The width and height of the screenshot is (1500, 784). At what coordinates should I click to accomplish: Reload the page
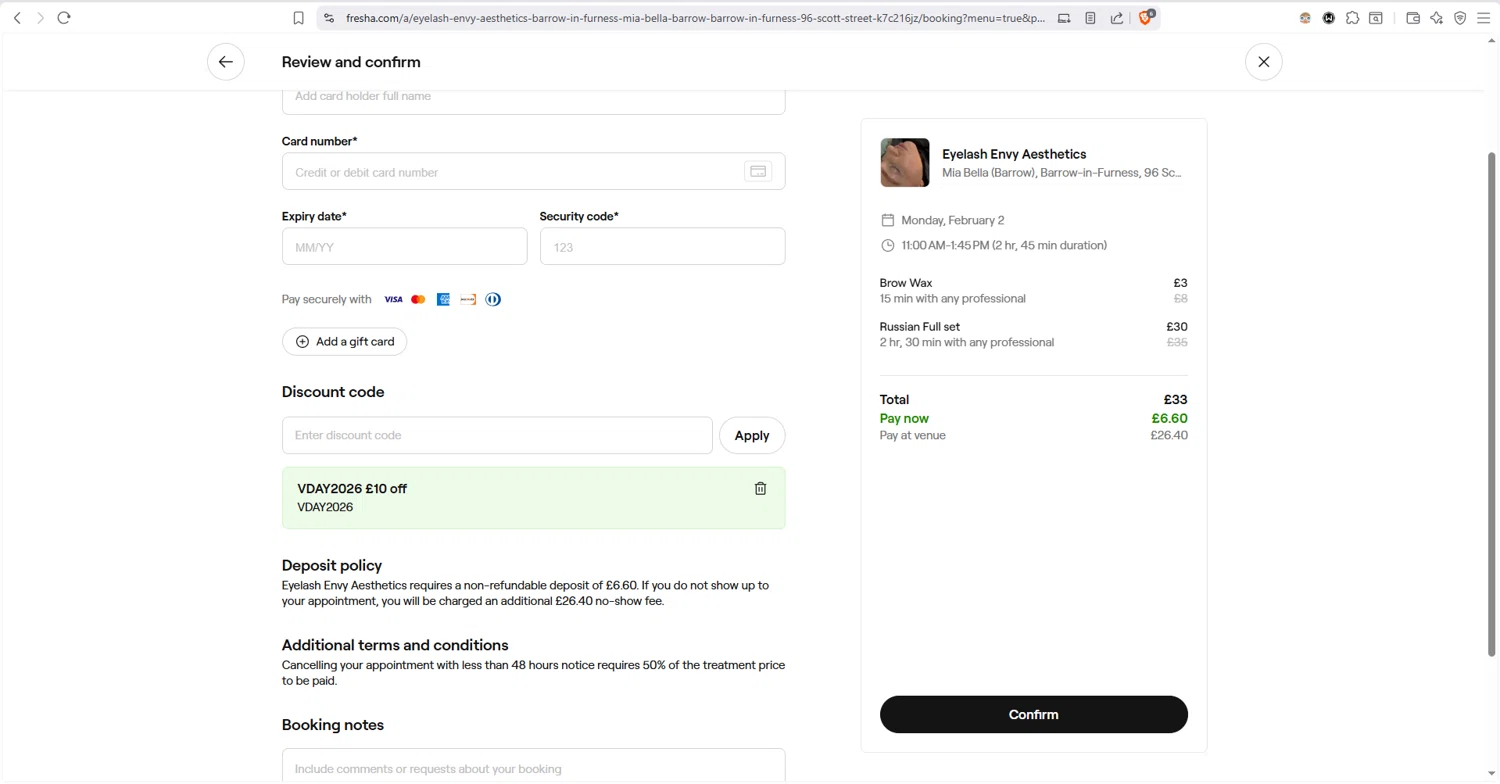64,18
